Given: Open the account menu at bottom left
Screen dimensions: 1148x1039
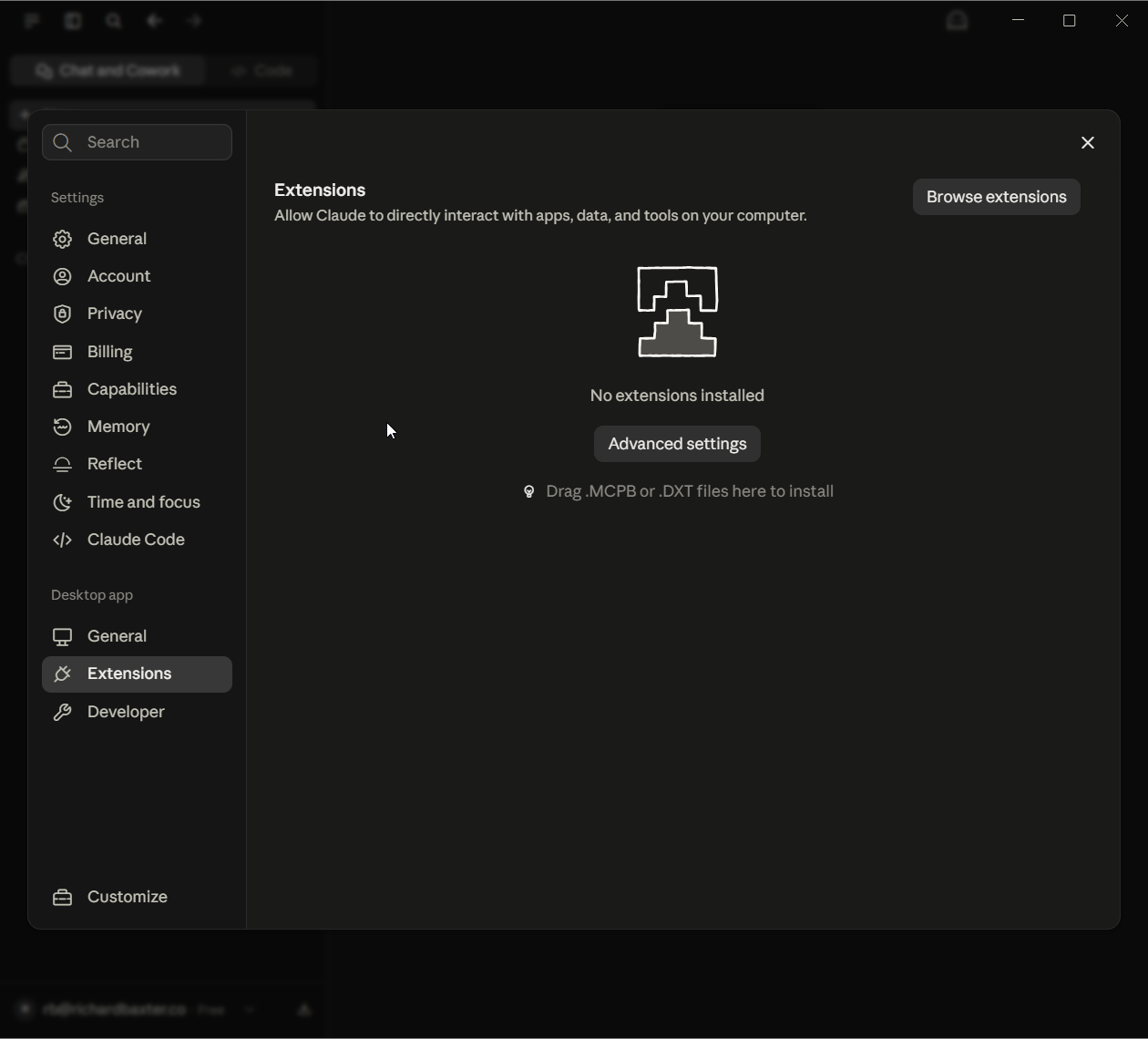Looking at the screenshot, I should coord(137,1010).
